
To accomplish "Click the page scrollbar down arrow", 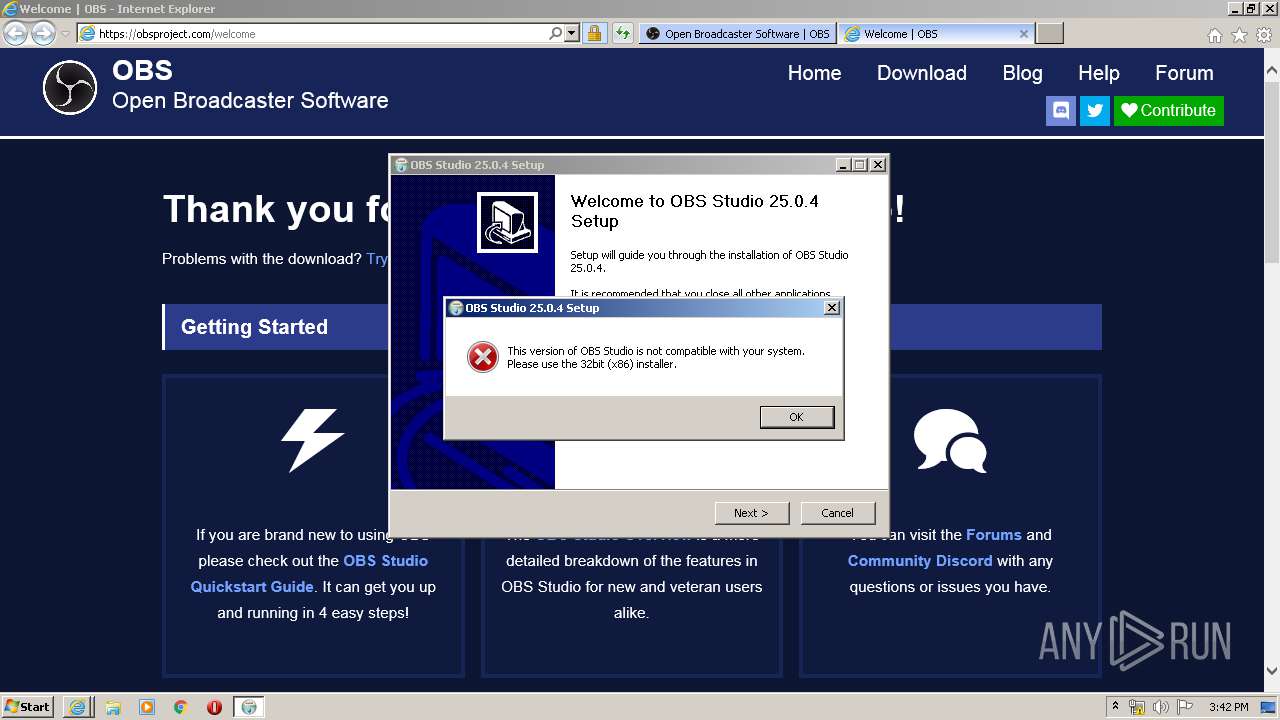I will pos(1272,671).
